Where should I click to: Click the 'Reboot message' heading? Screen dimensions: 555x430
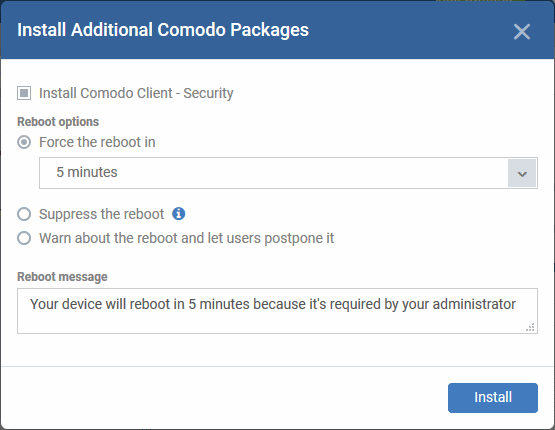(x=62, y=277)
